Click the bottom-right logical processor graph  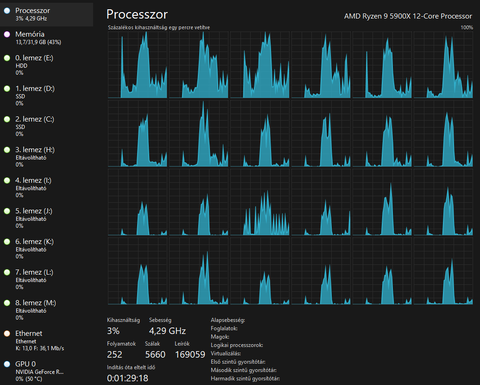(443, 271)
